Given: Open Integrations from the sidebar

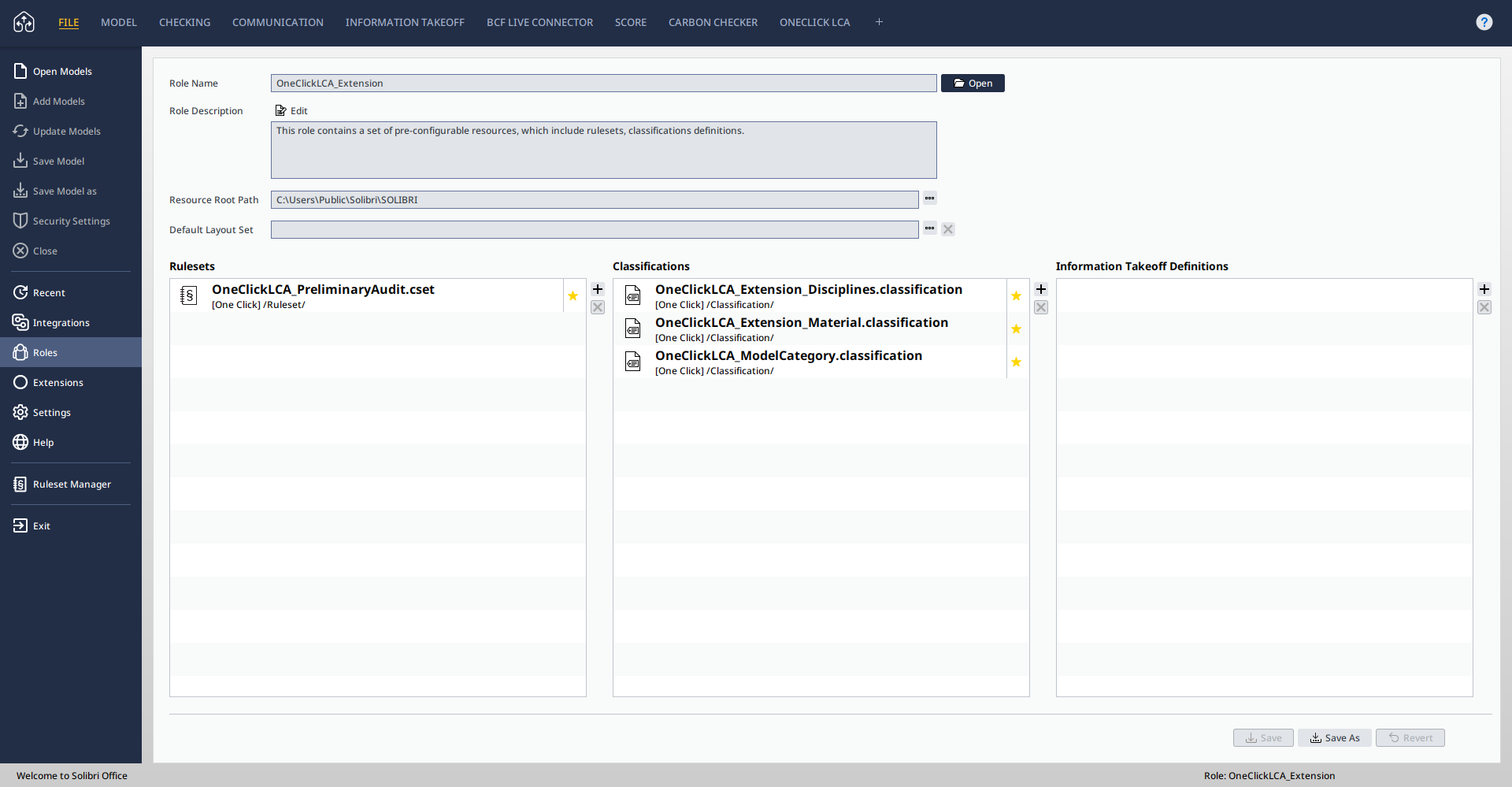Looking at the screenshot, I should pos(61,323).
